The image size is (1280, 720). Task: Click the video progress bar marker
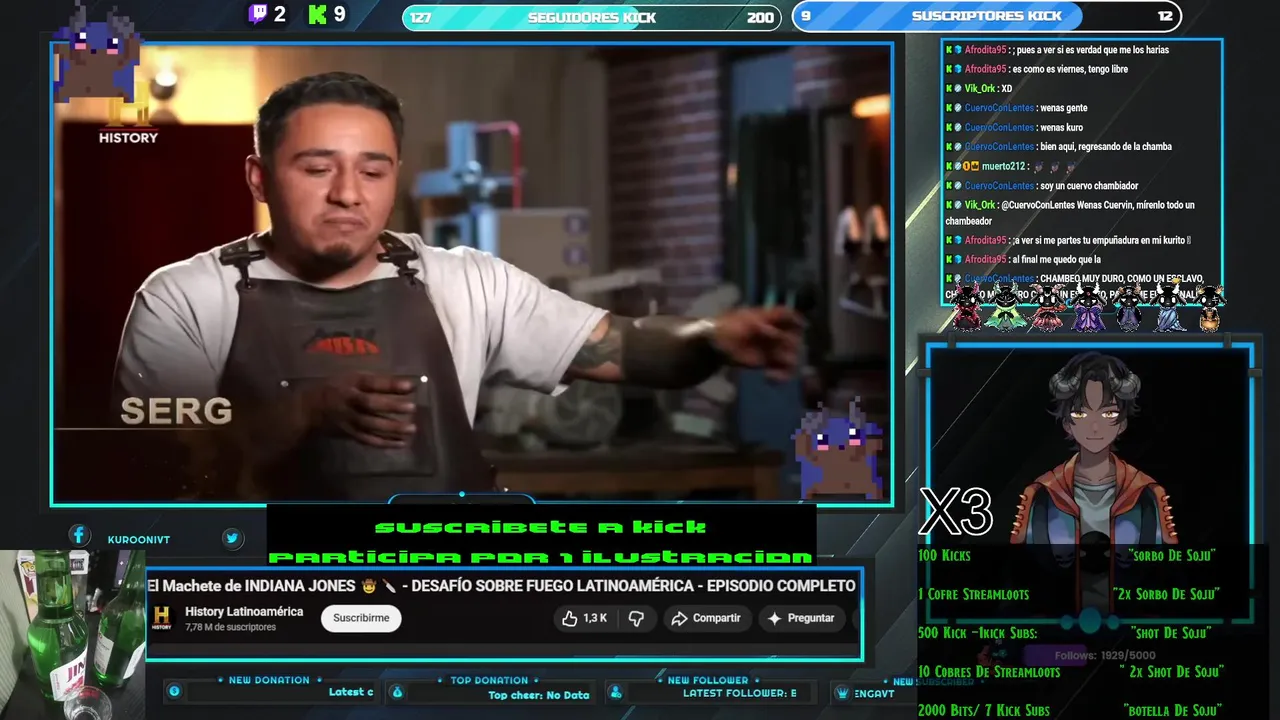[461, 494]
